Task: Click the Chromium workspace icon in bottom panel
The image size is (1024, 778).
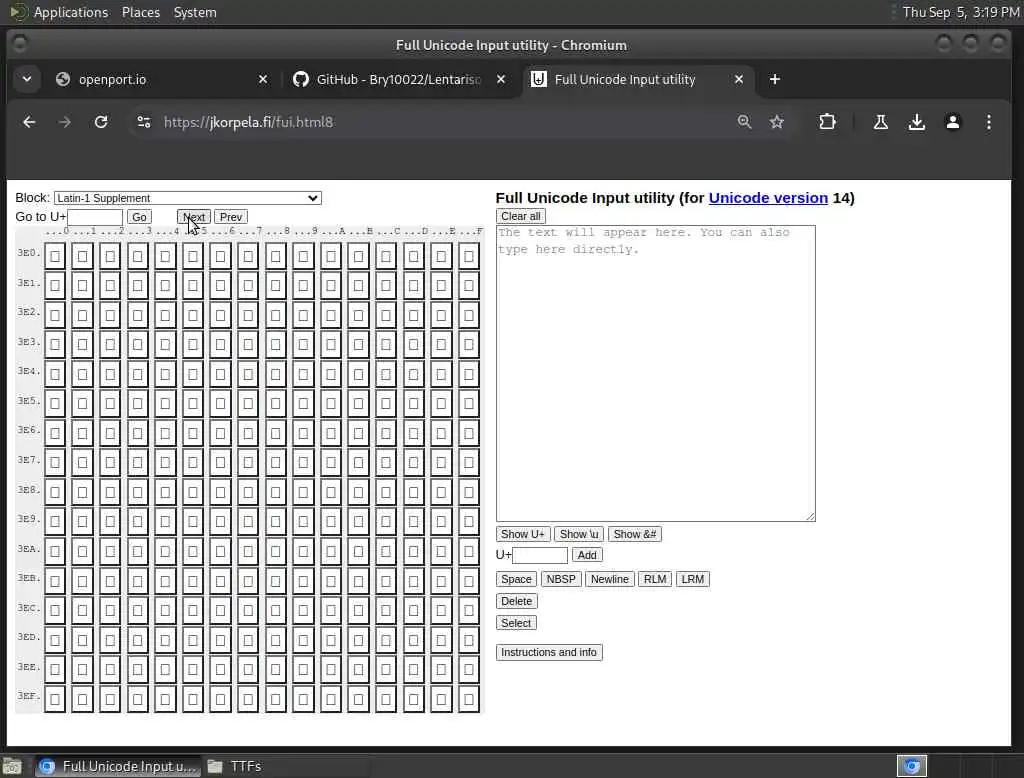Action: 912,766
